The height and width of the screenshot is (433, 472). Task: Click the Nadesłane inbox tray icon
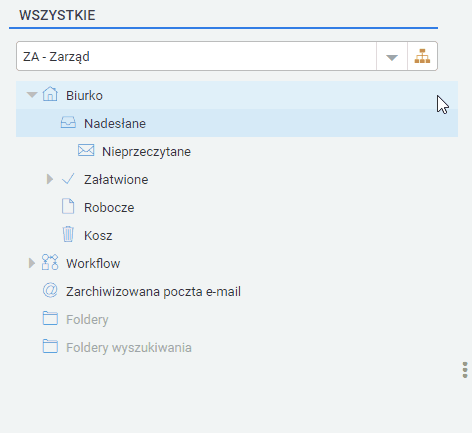(x=68, y=122)
